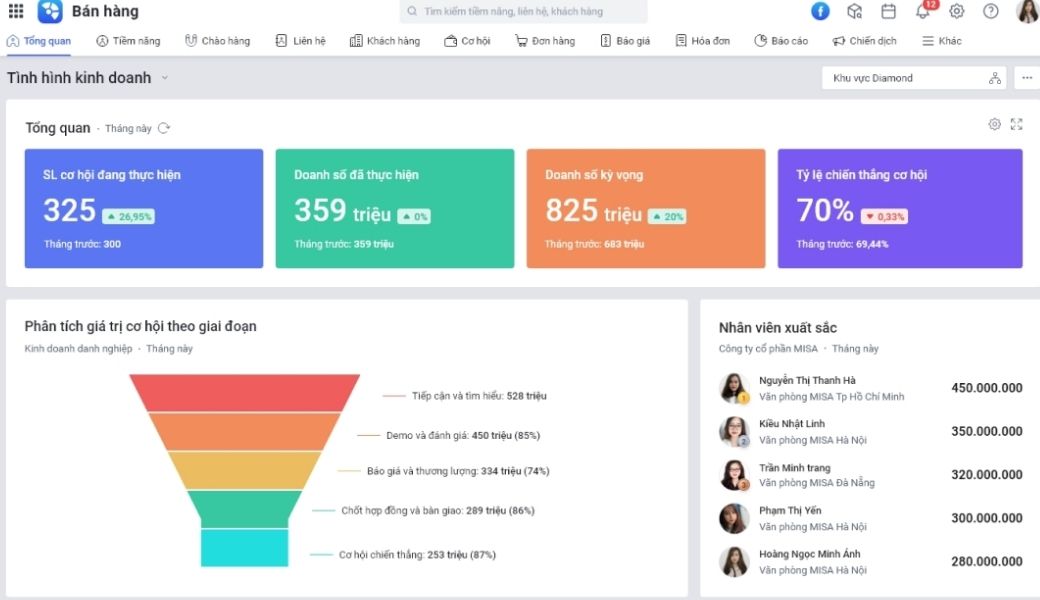Image resolution: width=1040 pixels, height=600 pixels.
Task: Open the Khu vực Diamond selector
Action: click(x=914, y=78)
